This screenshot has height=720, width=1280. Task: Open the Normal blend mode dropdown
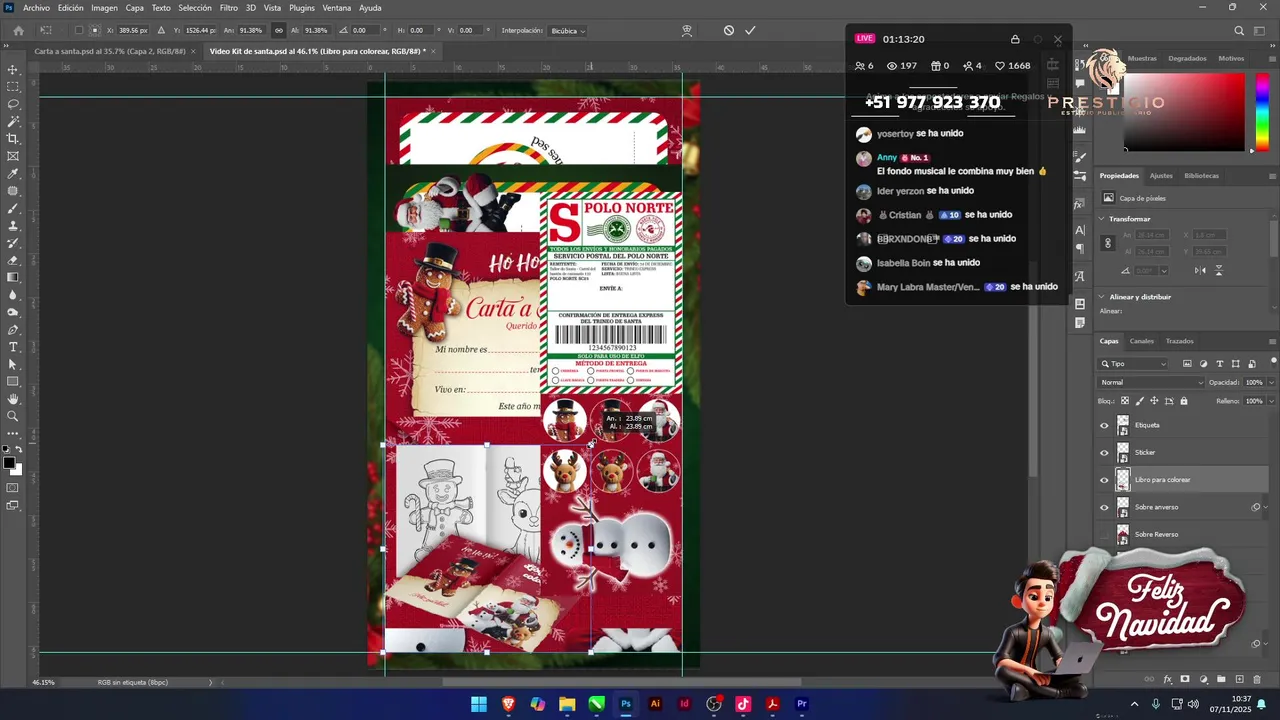1152,383
